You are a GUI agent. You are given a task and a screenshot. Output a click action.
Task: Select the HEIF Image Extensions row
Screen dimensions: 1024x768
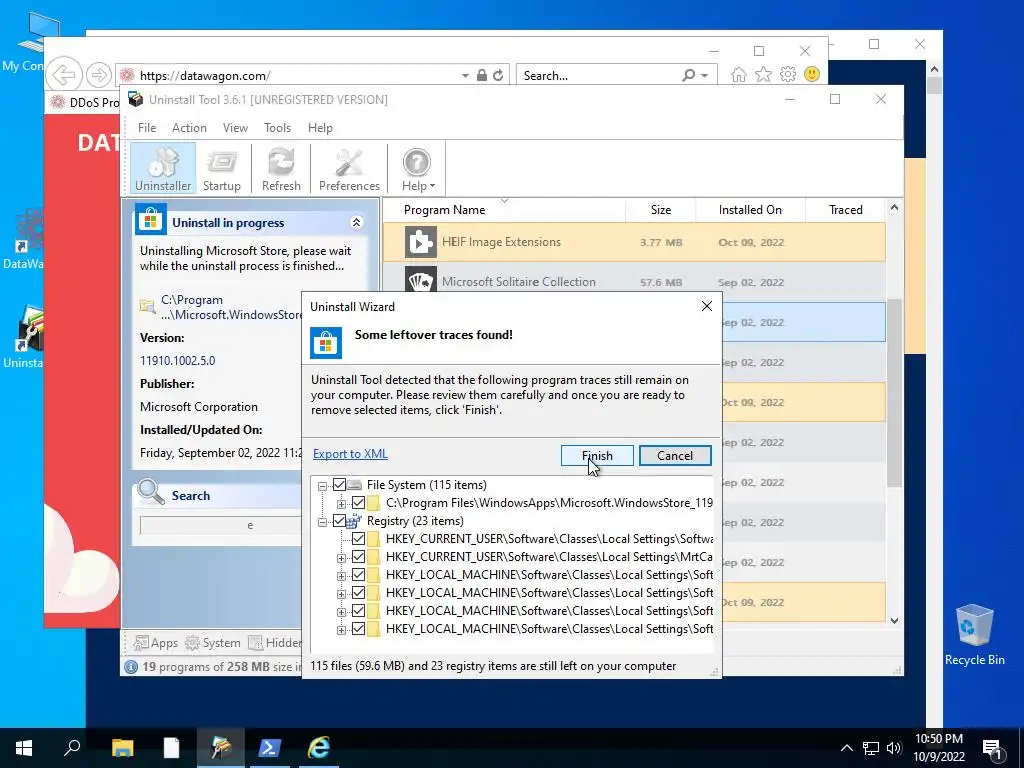coord(634,242)
